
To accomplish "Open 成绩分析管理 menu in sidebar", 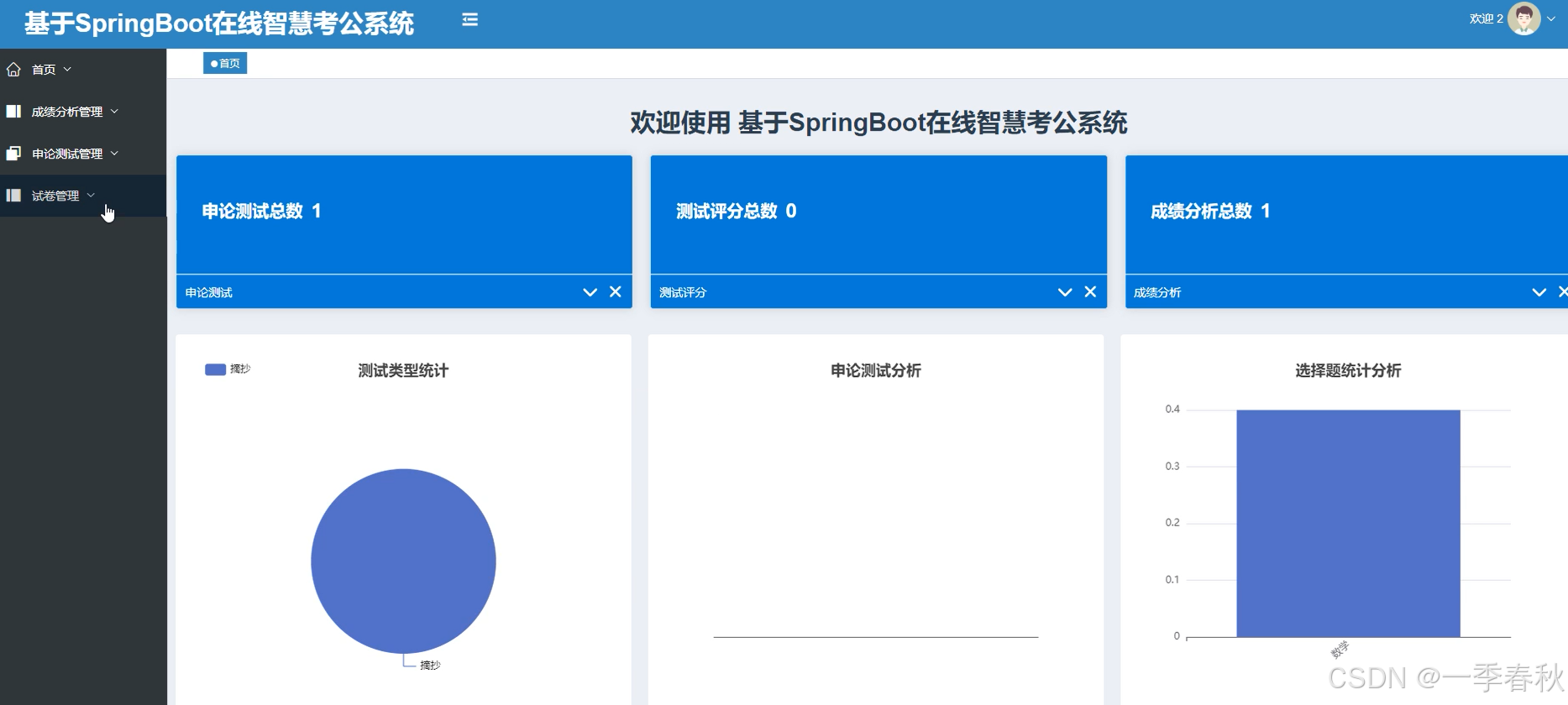I will tap(83, 112).
